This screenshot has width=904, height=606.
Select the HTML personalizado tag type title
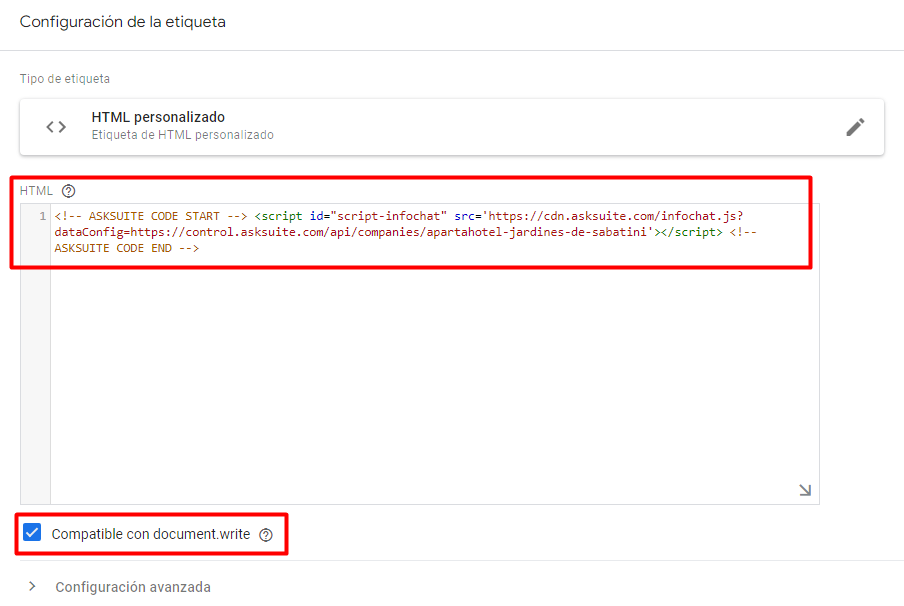[x=158, y=117]
